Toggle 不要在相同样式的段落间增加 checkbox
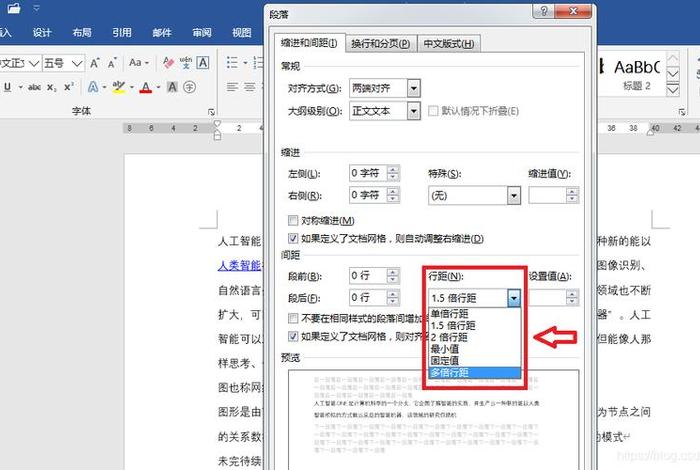700x470 pixels. (x=293, y=318)
